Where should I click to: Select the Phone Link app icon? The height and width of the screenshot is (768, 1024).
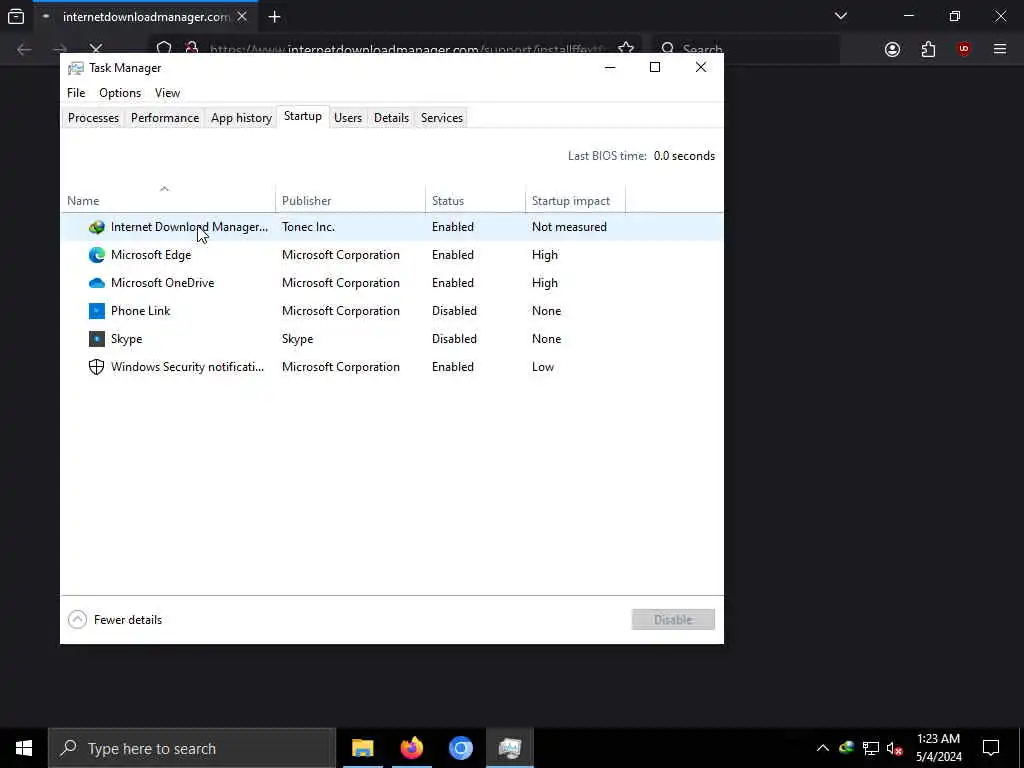[97, 311]
